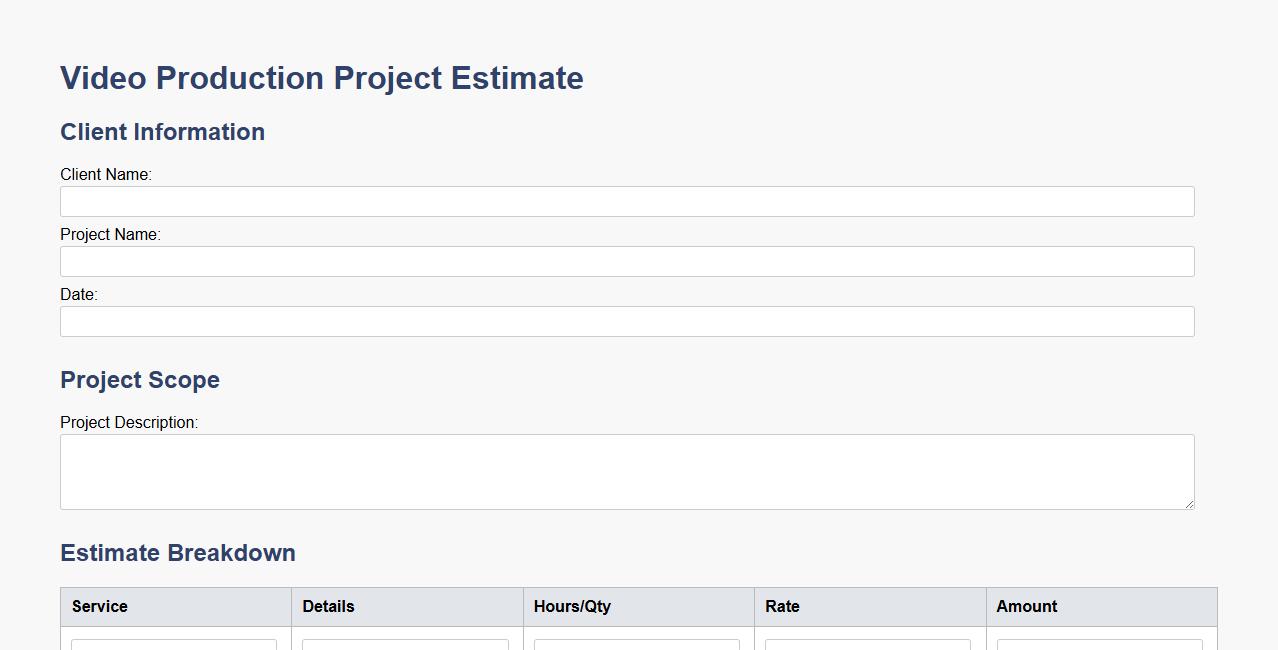Click the Client Name label

(106, 174)
